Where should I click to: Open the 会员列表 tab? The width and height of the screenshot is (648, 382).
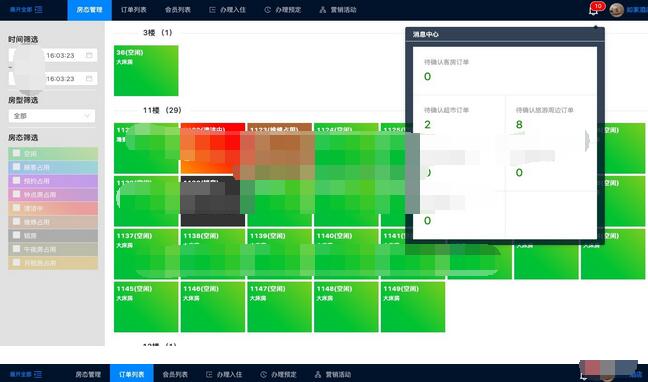point(178,10)
